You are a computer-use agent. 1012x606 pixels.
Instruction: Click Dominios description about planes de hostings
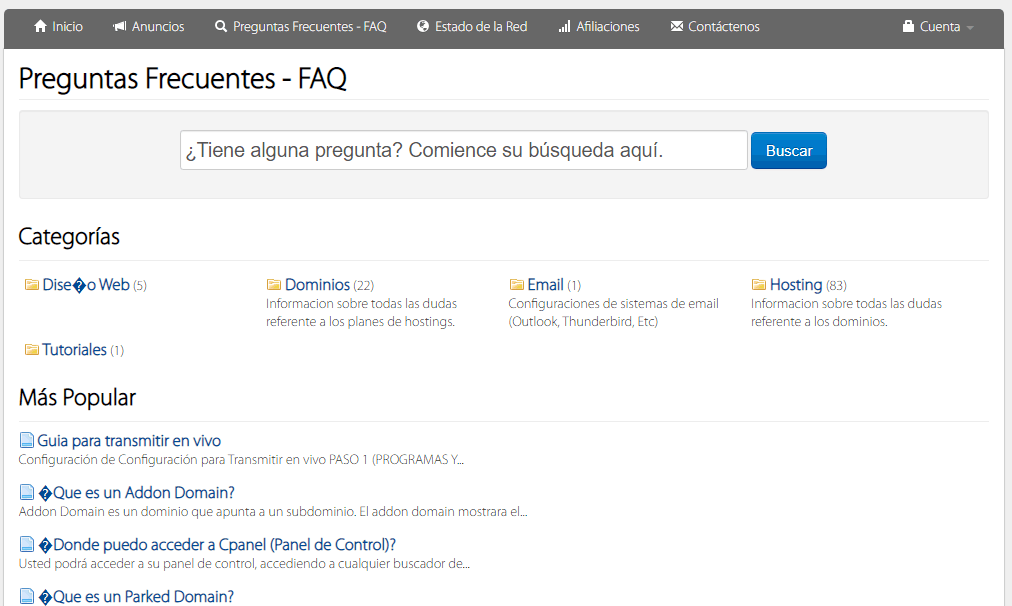361,312
